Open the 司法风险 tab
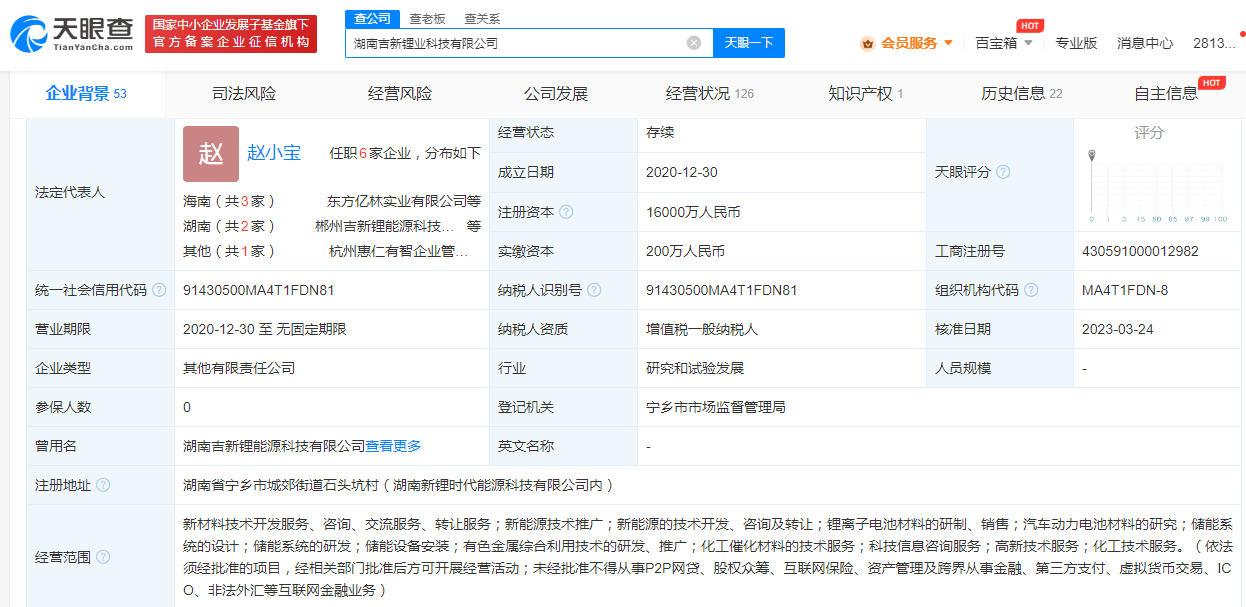The width and height of the screenshot is (1246, 607). point(244,94)
